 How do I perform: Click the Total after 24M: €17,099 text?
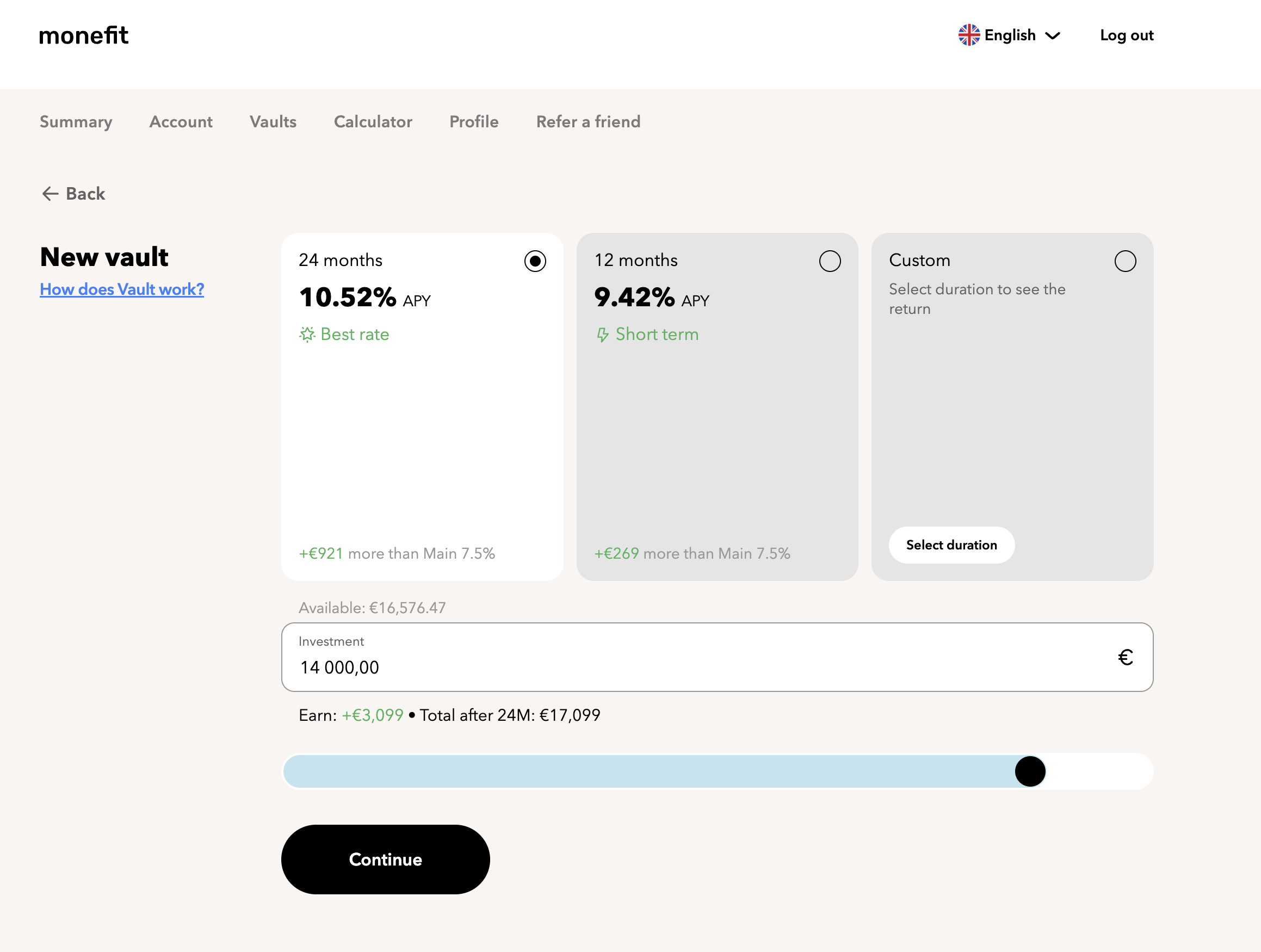pos(510,715)
